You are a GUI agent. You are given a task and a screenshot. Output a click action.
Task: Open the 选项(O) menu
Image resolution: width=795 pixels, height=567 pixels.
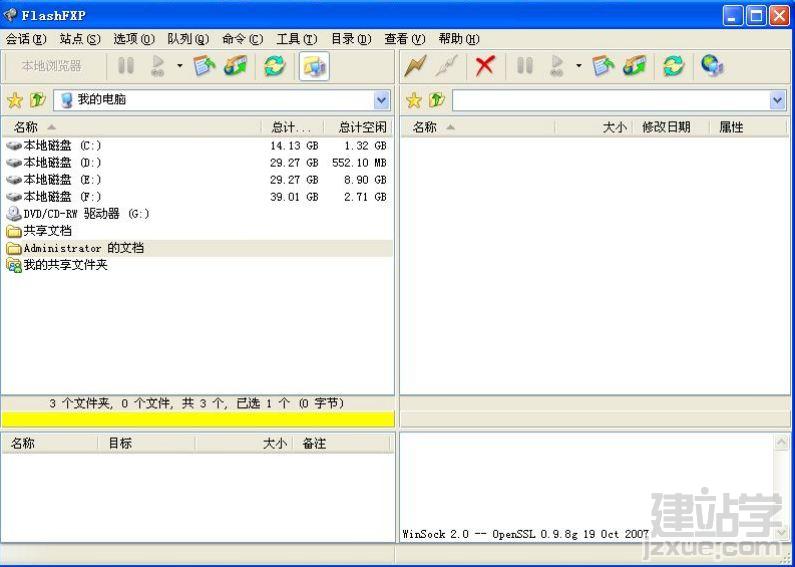coord(134,39)
